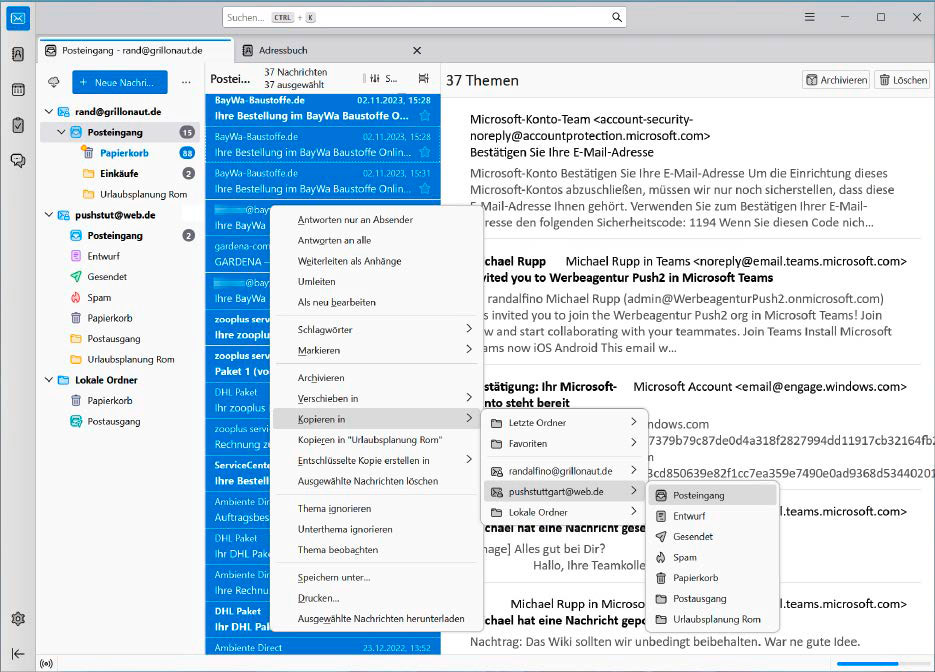Open the Address Book sidebar icon

tap(18, 54)
